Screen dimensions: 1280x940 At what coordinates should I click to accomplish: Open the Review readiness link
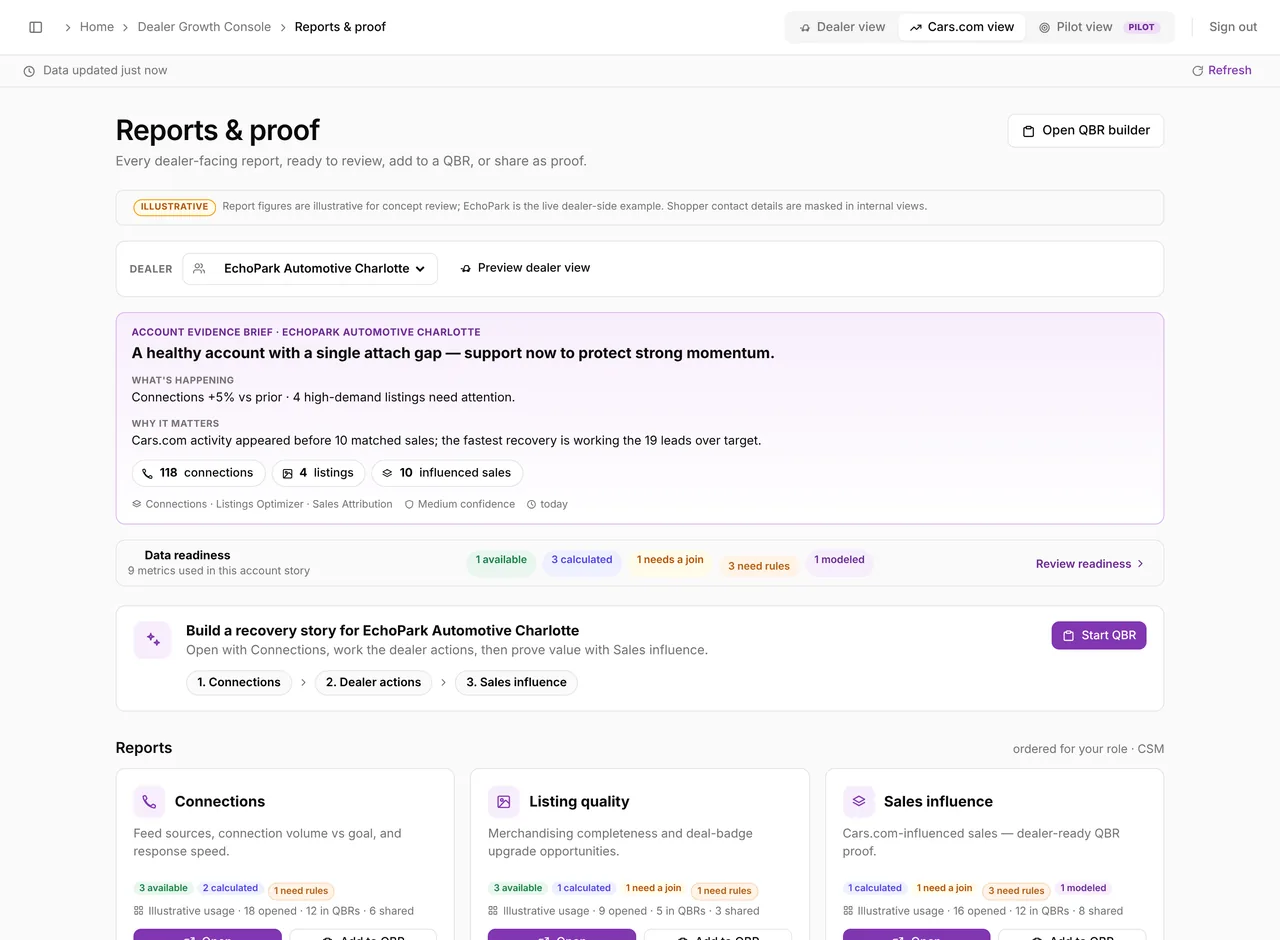tap(1090, 564)
